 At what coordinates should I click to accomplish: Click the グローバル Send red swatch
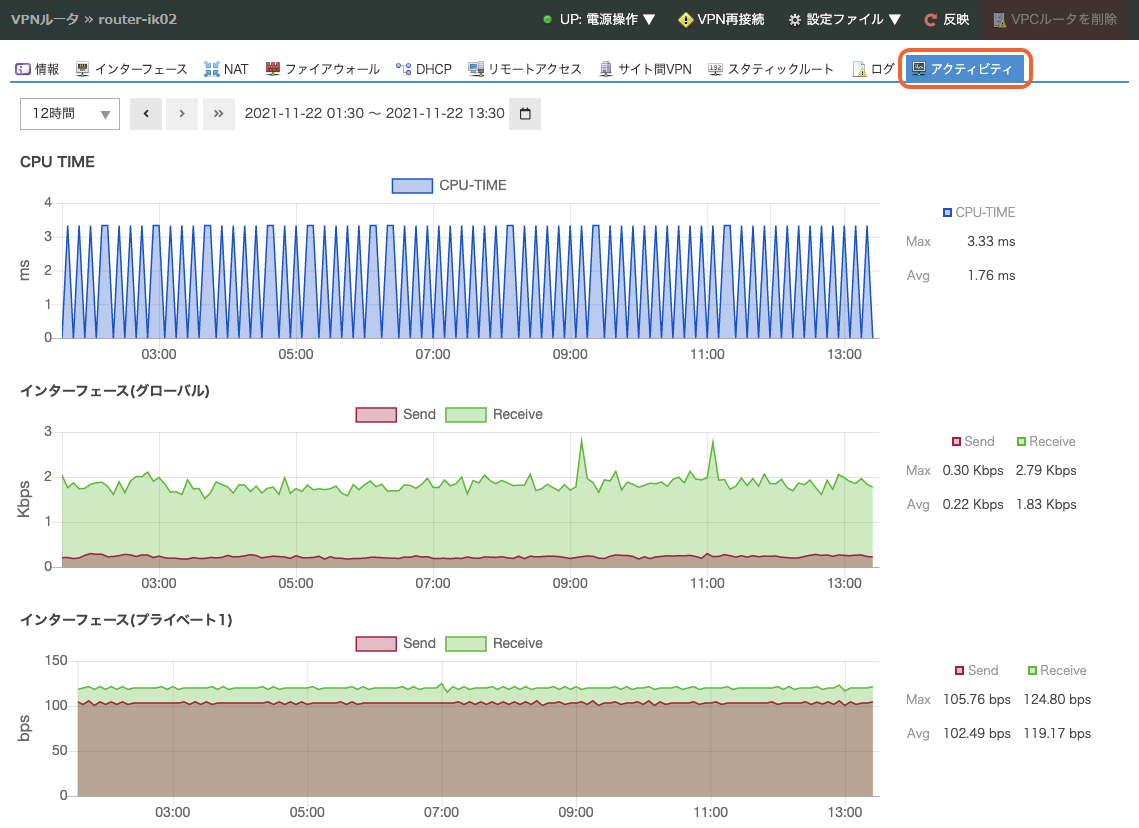376,414
